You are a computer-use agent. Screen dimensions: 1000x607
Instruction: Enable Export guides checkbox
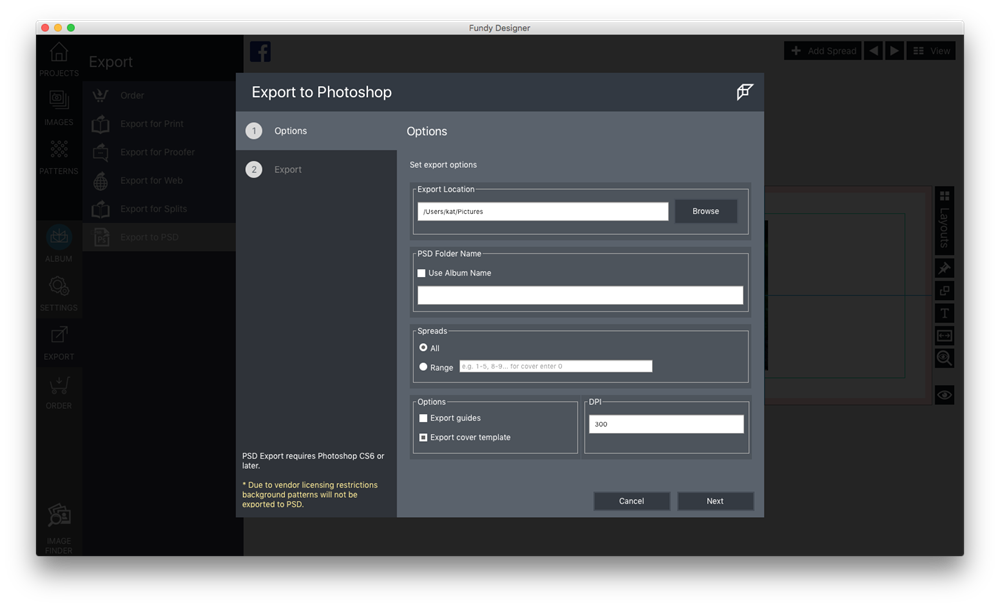pyautogui.click(x=423, y=418)
